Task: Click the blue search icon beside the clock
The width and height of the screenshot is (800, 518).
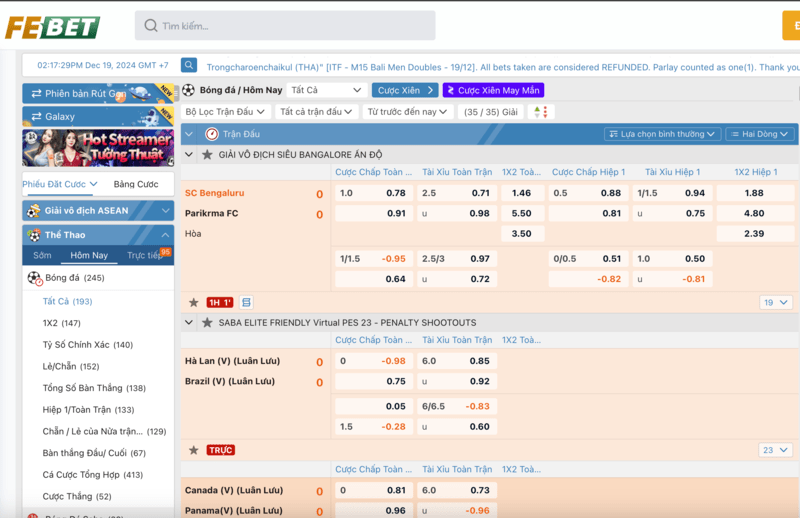Action: 189,66
